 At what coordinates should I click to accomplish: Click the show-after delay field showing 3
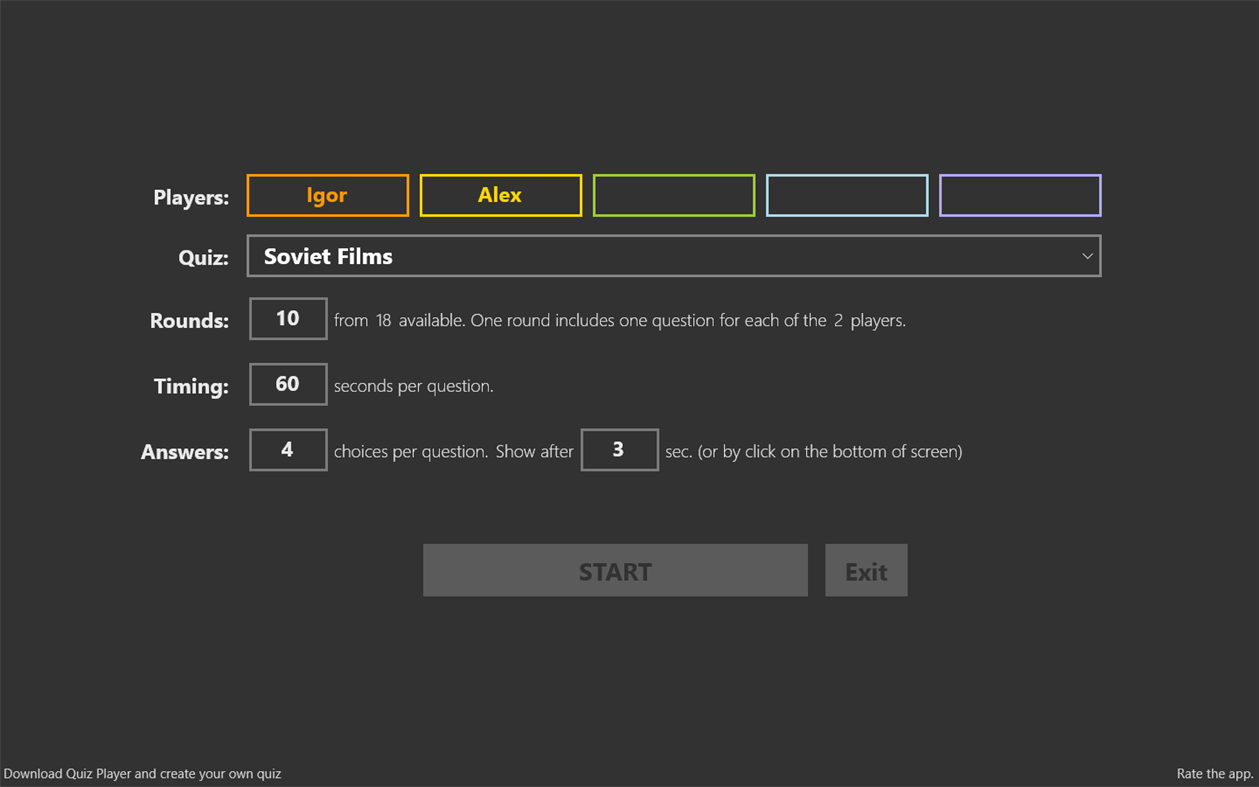(619, 450)
